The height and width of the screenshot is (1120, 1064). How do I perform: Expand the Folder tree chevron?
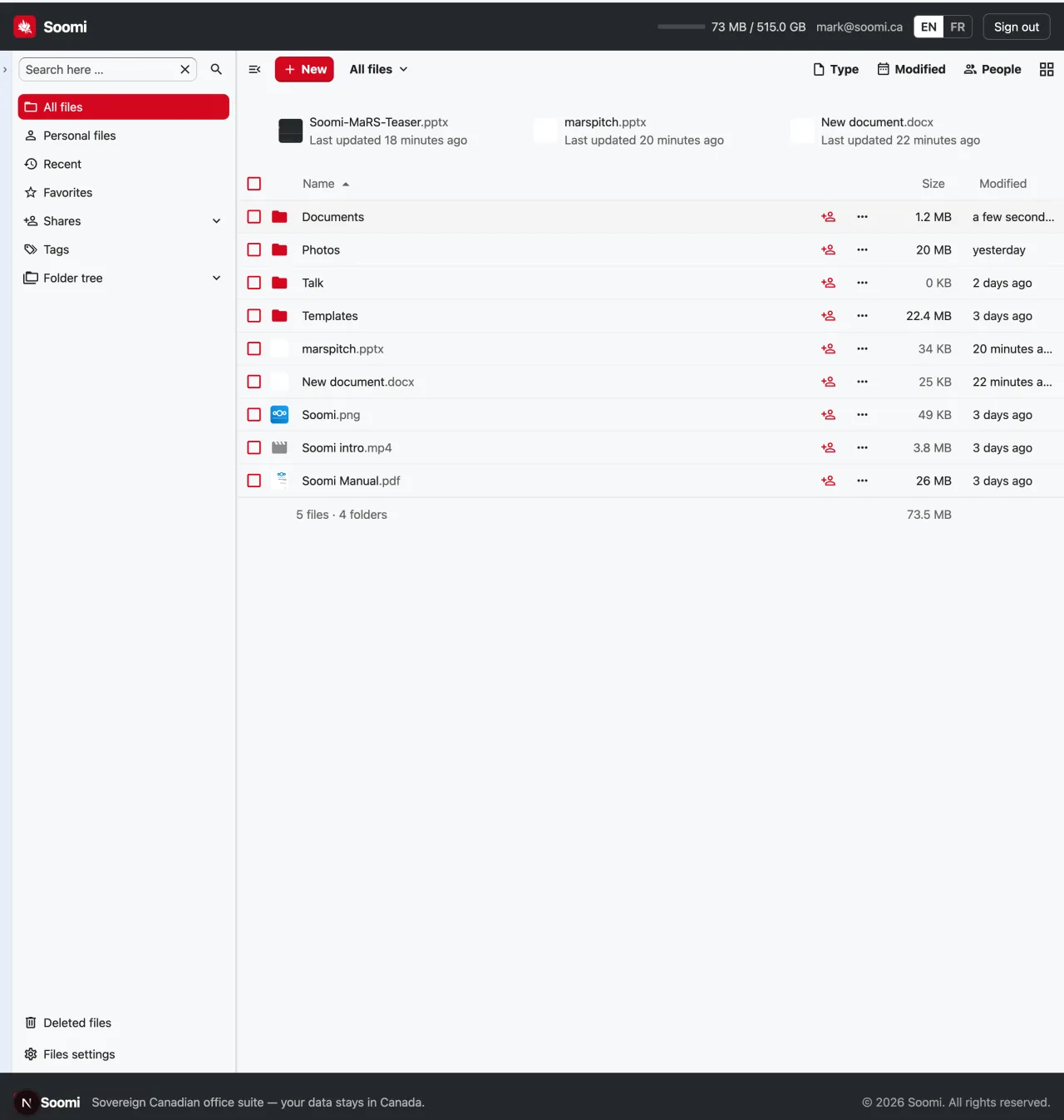point(216,278)
